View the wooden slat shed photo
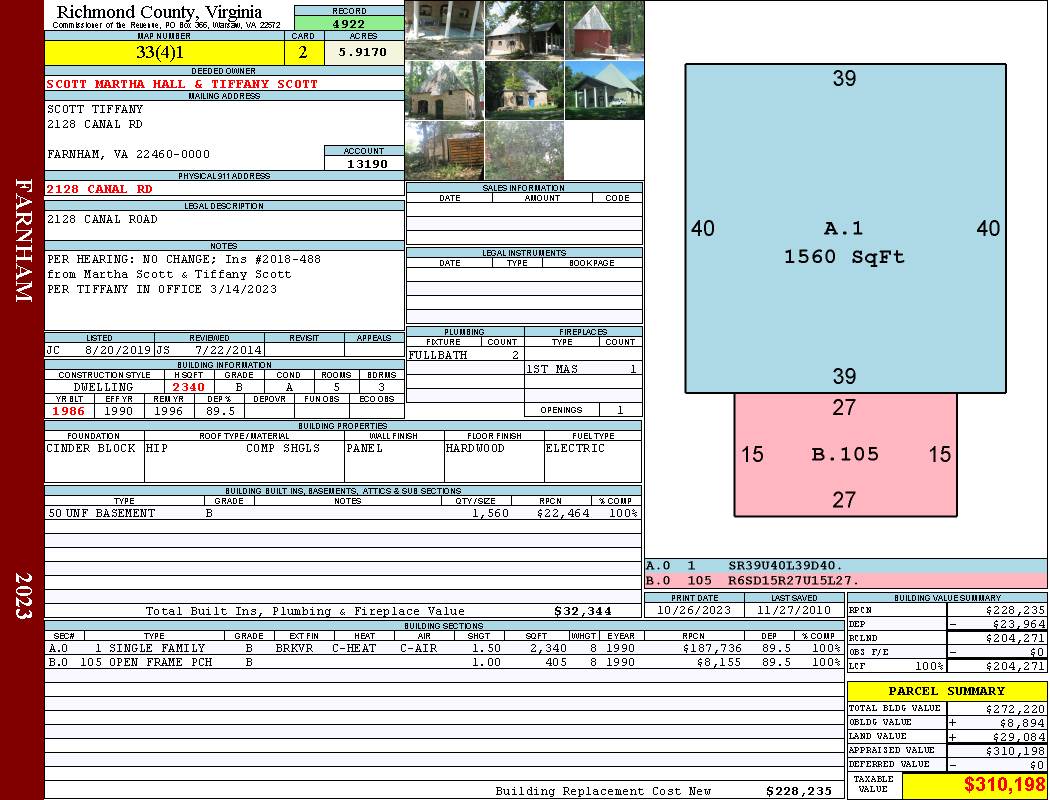 pos(444,150)
